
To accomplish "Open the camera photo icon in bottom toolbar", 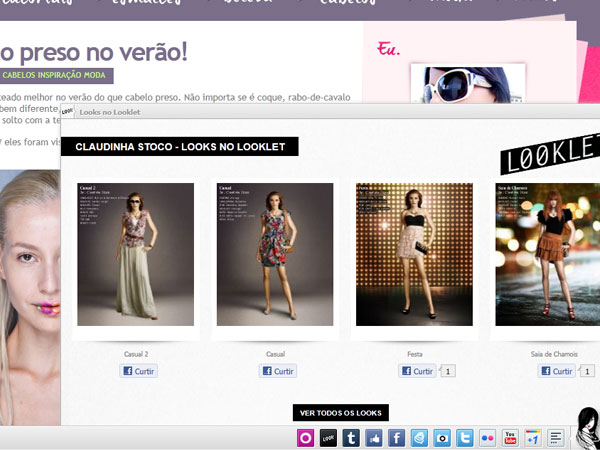I will coord(442,438).
